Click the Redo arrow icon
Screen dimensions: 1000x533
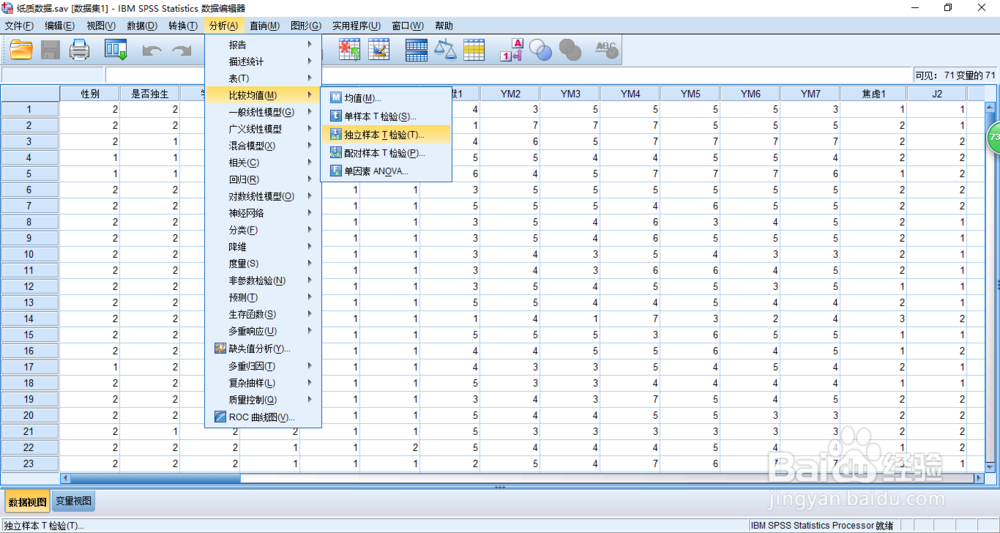click(182, 50)
